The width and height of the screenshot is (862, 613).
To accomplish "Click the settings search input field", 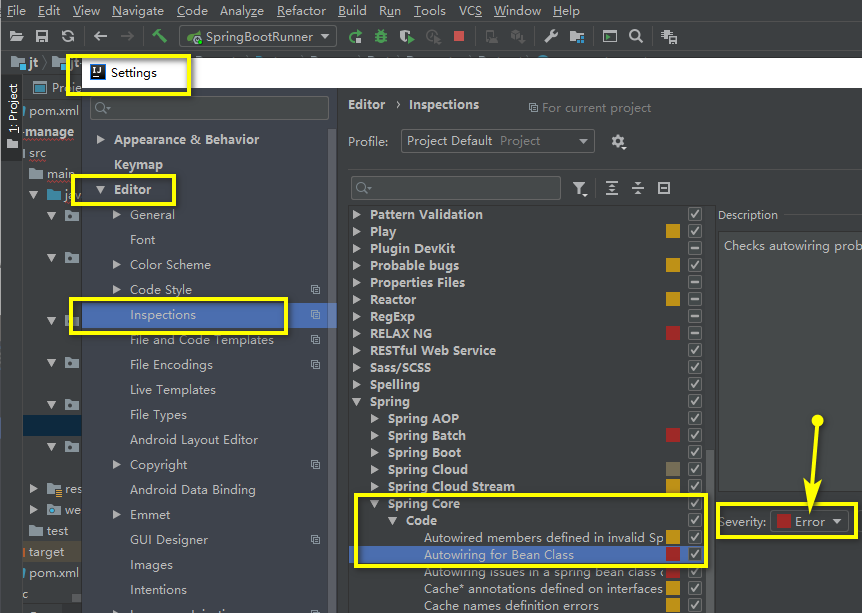I will [x=210, y=108].
